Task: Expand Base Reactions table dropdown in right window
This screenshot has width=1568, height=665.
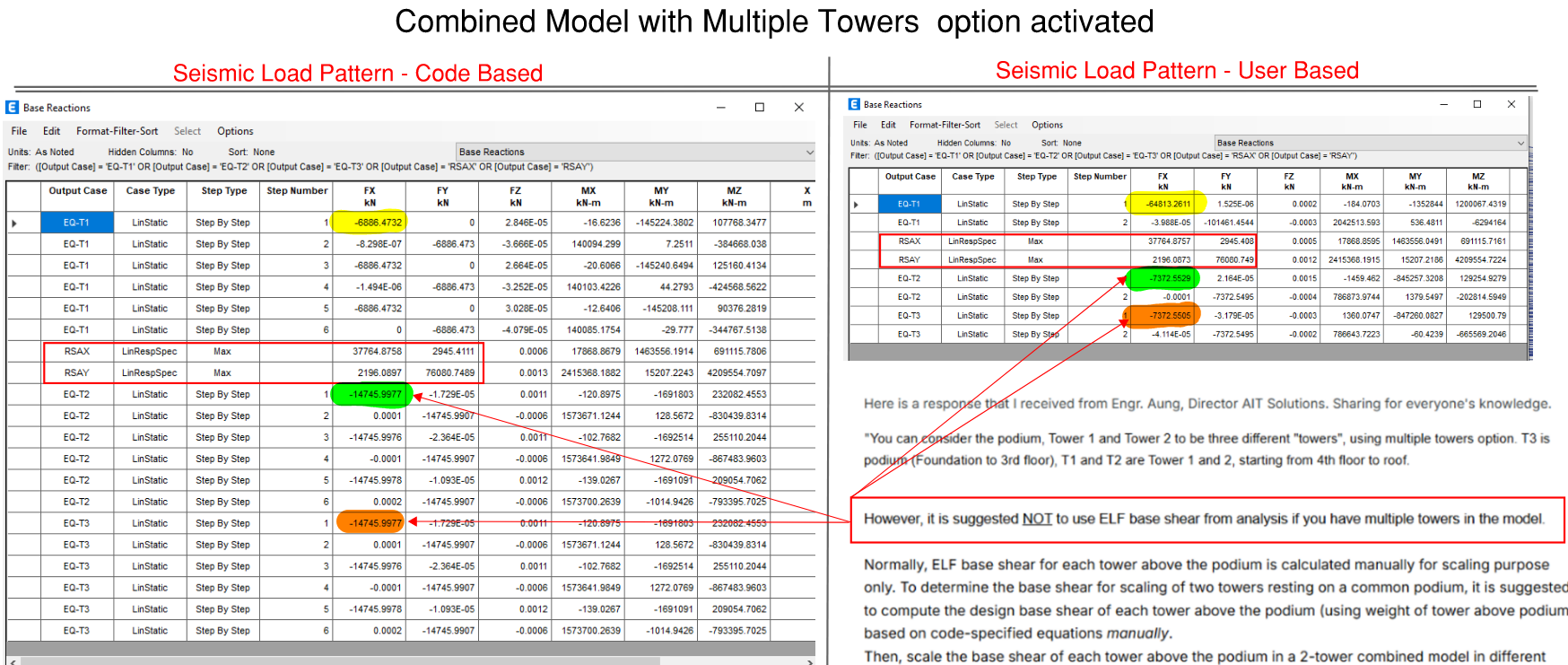Action: pos(1520,143)
